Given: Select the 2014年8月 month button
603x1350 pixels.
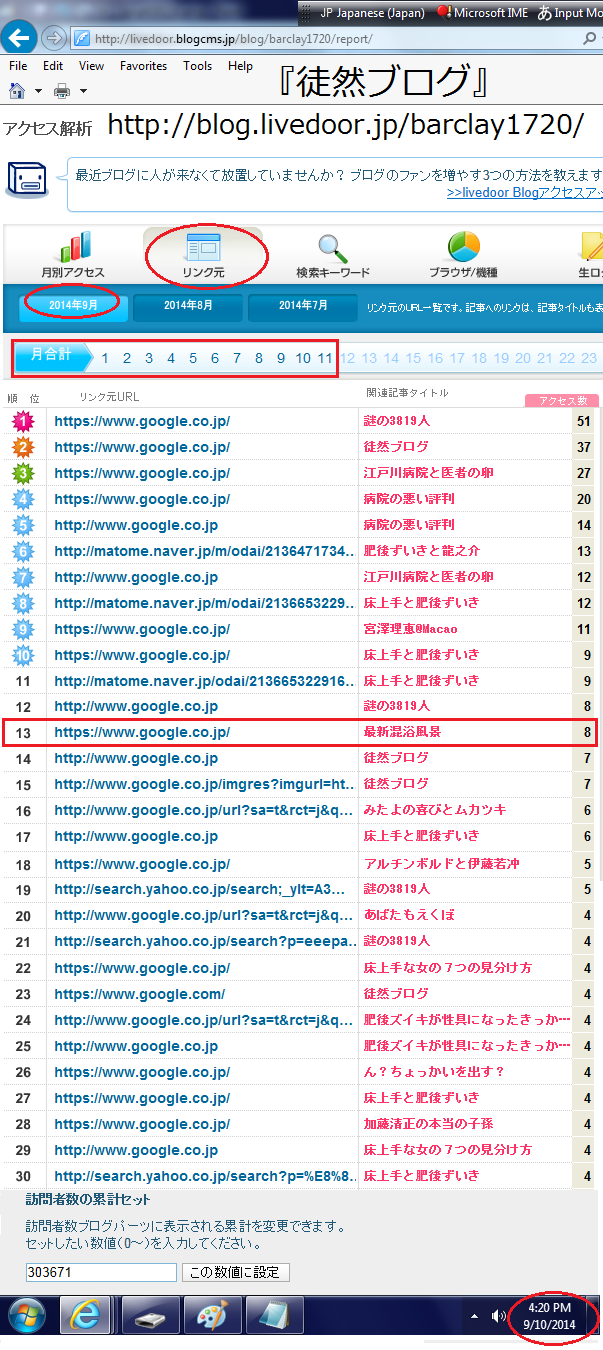Looking at the screenshot, I should 188,306.
